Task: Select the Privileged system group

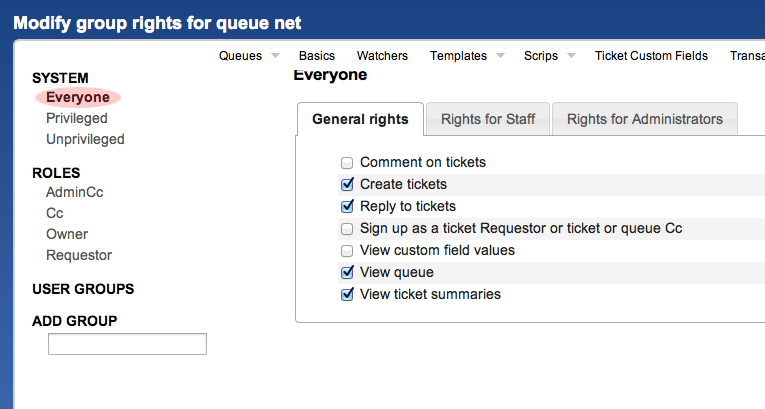Action: tap(77, 118)
